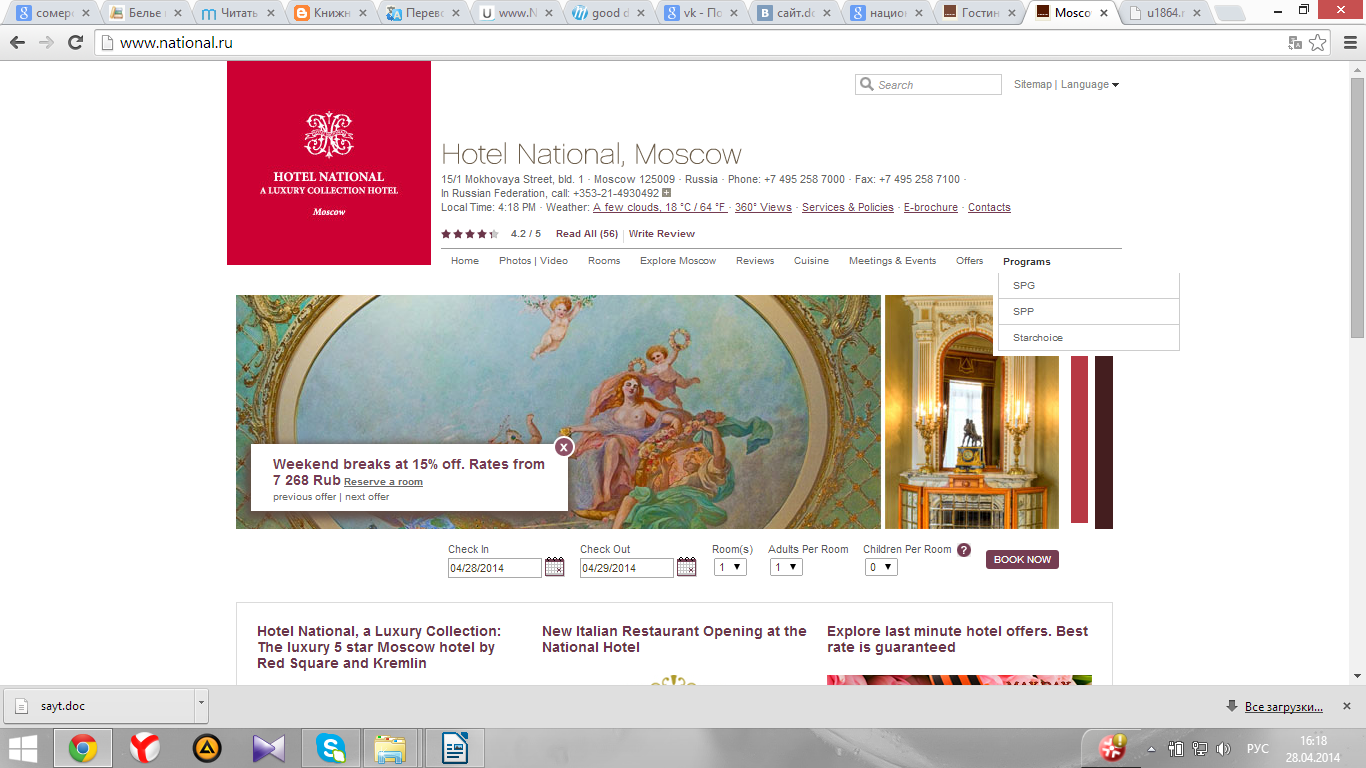Click the Check In date field
This screenshot has height=768, width=1366.
495,568
